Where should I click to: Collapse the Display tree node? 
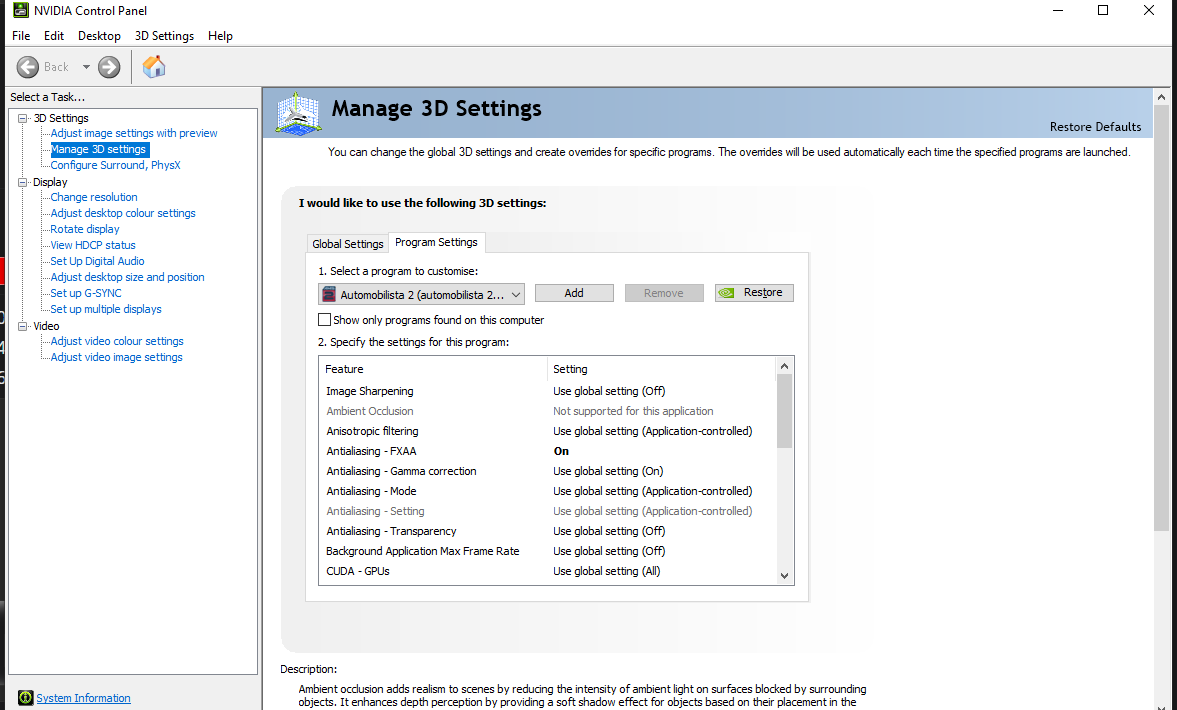click(x=23, y=182)
